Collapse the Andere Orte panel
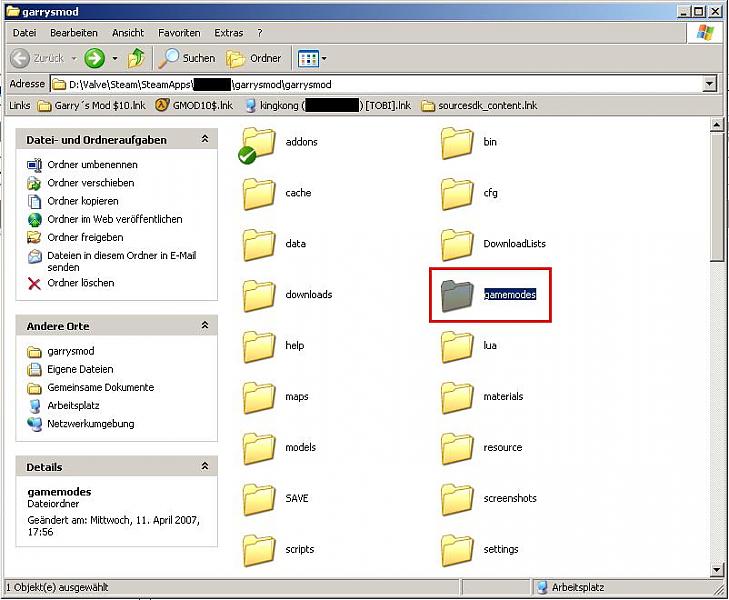 (205, 326)
